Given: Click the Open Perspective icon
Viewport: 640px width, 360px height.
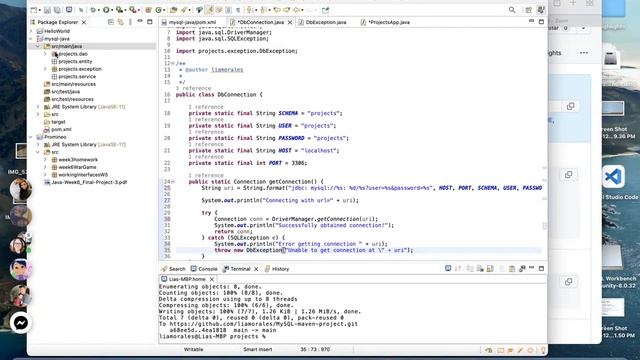Looking at the screenshot, I should click(x=529, y=10).
